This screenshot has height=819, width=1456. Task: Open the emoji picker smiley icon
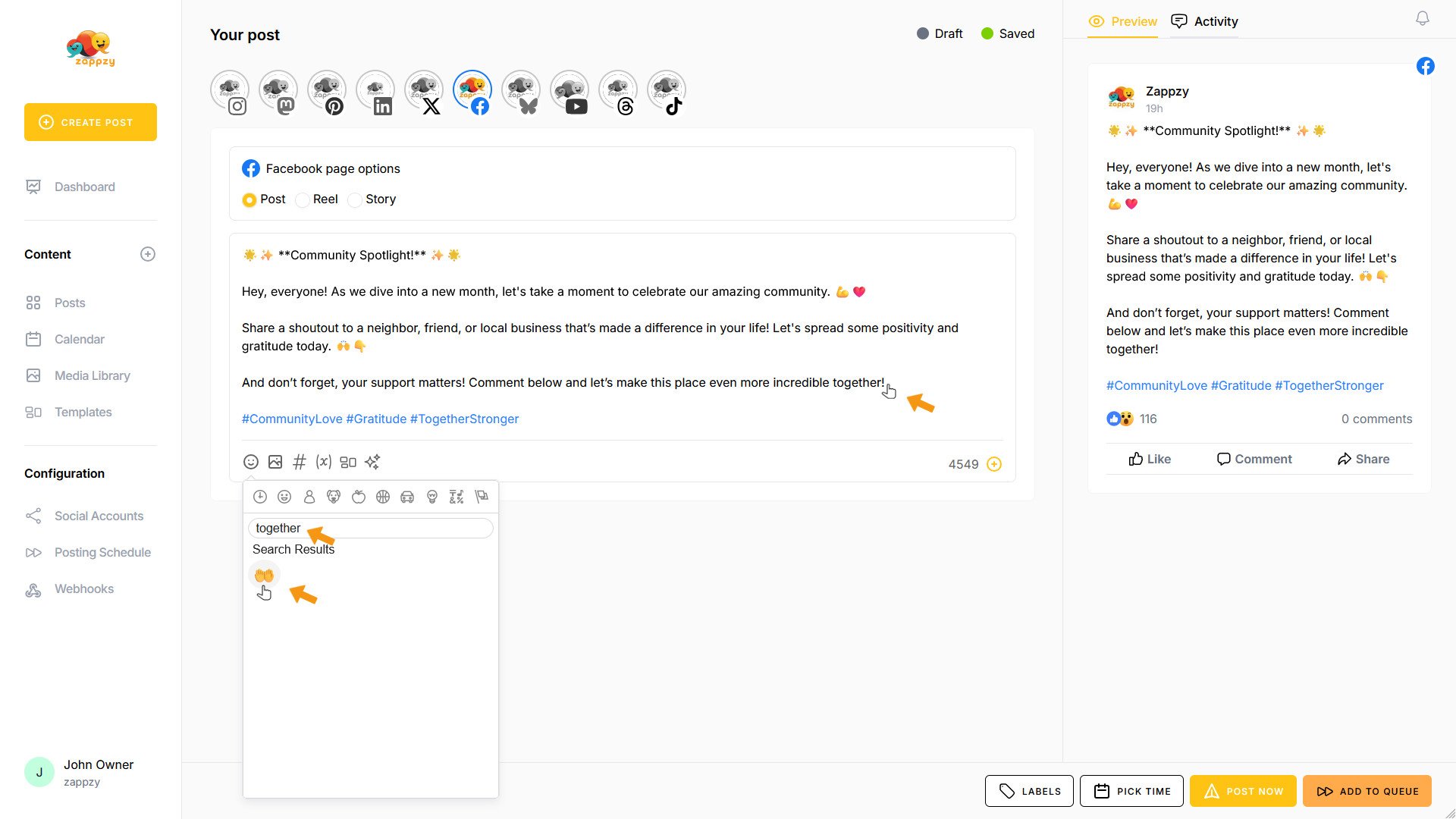click(x=251, y=462)
